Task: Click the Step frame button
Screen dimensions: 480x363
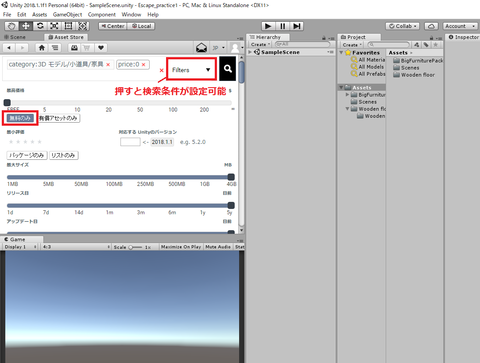Action: (x=296, y=26)
